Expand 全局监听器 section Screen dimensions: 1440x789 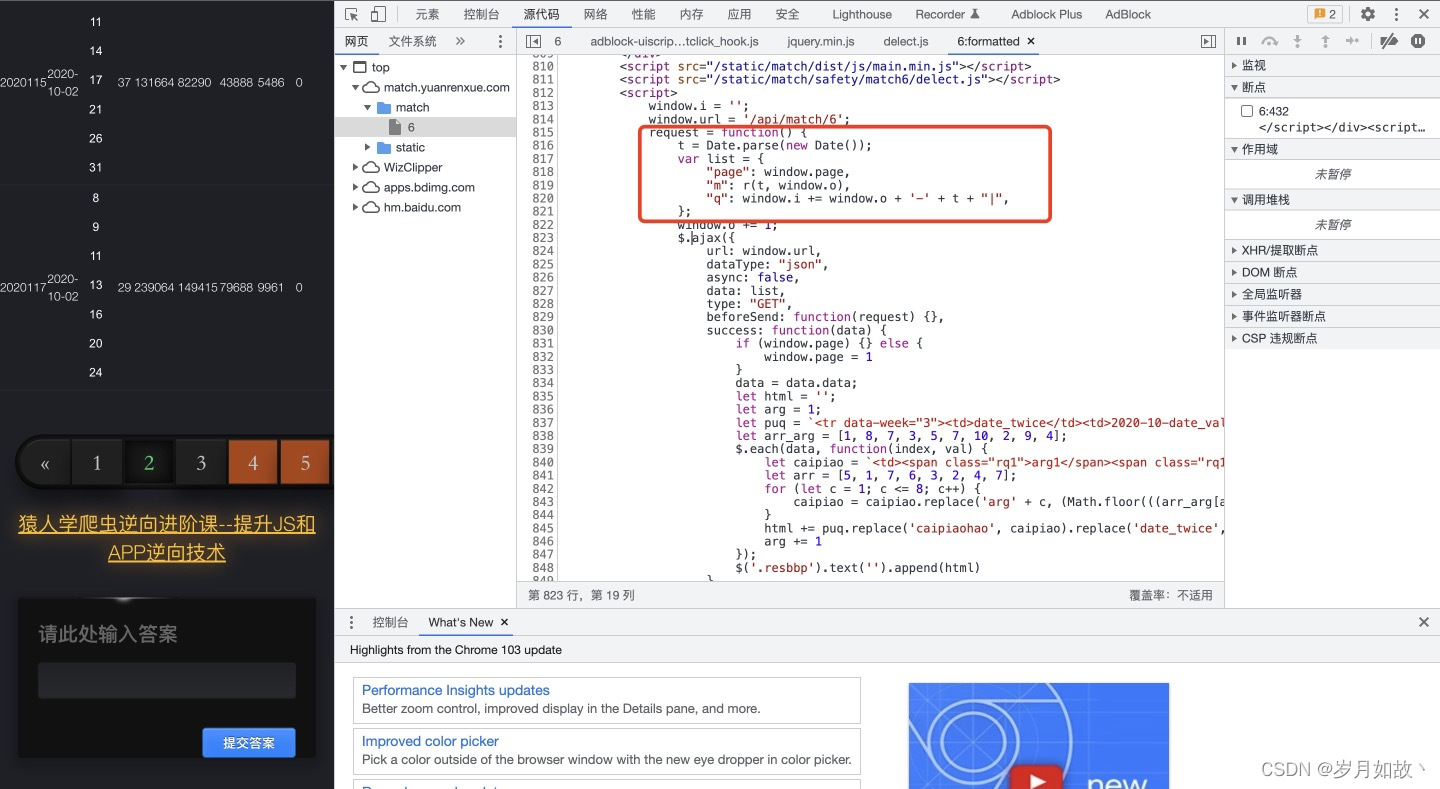coord(1332,294)
